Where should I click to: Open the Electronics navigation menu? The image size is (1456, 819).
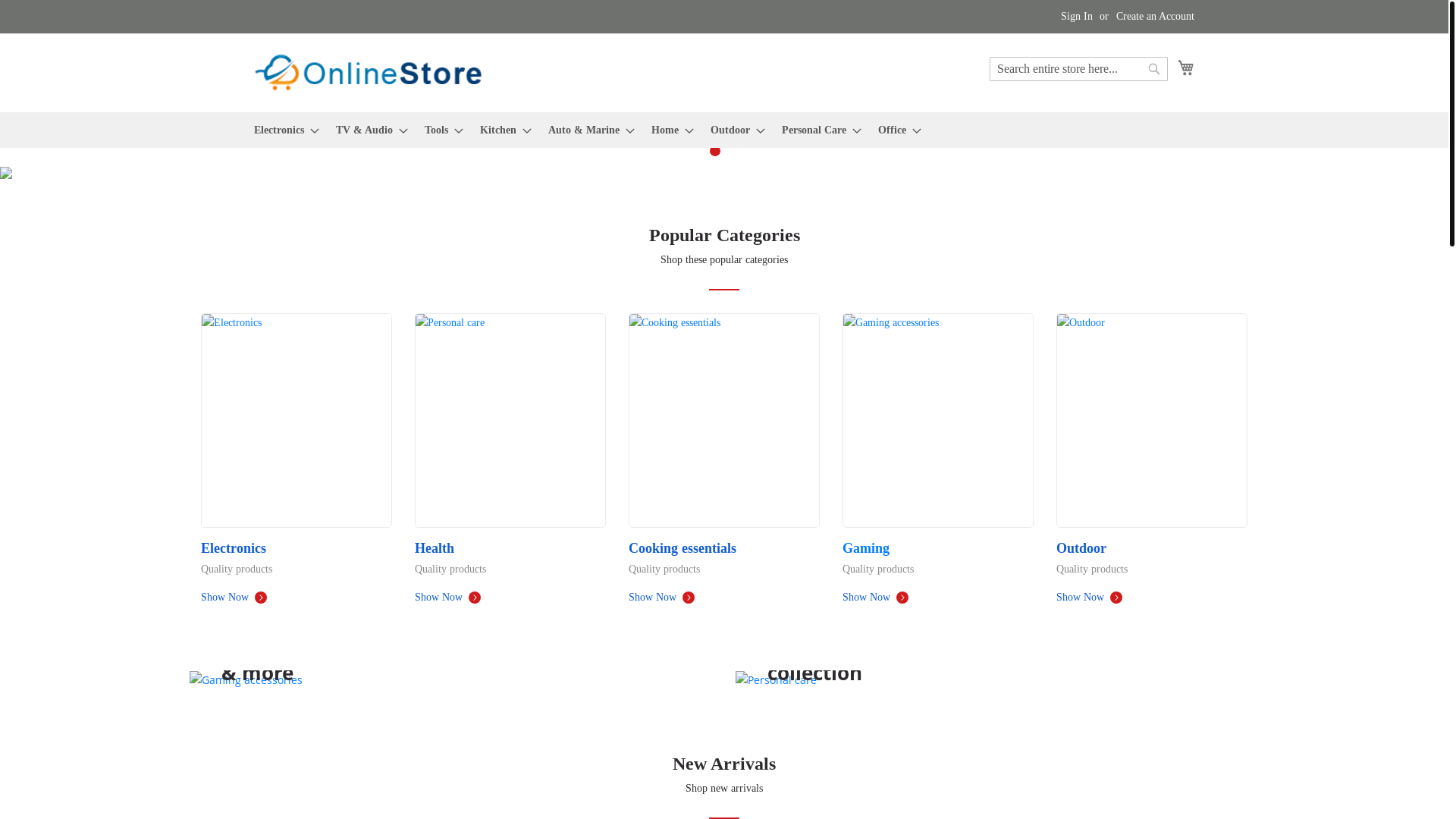279,130
